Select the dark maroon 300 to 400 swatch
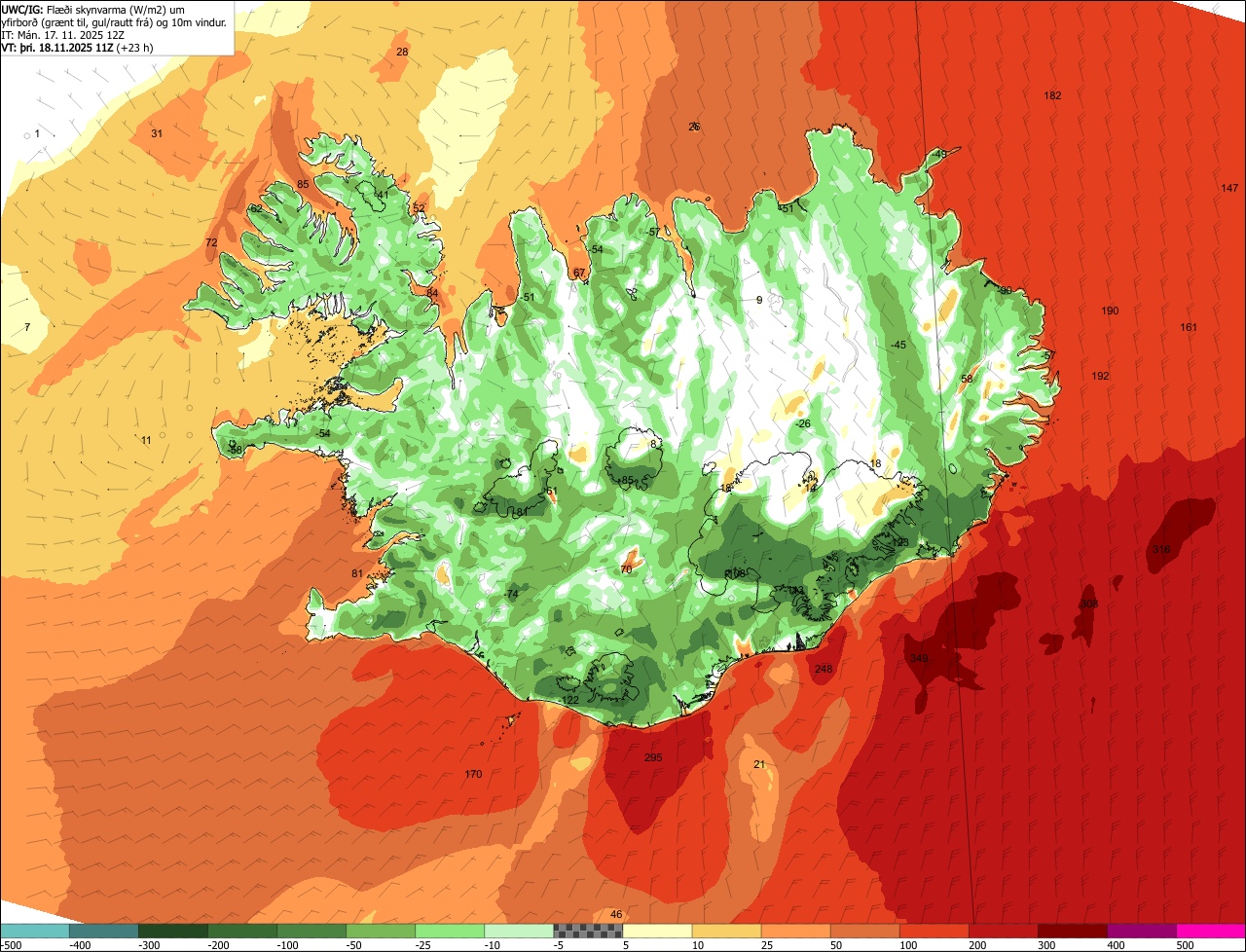Screen dimensions: 1246x952 (x=1072, y=931)
